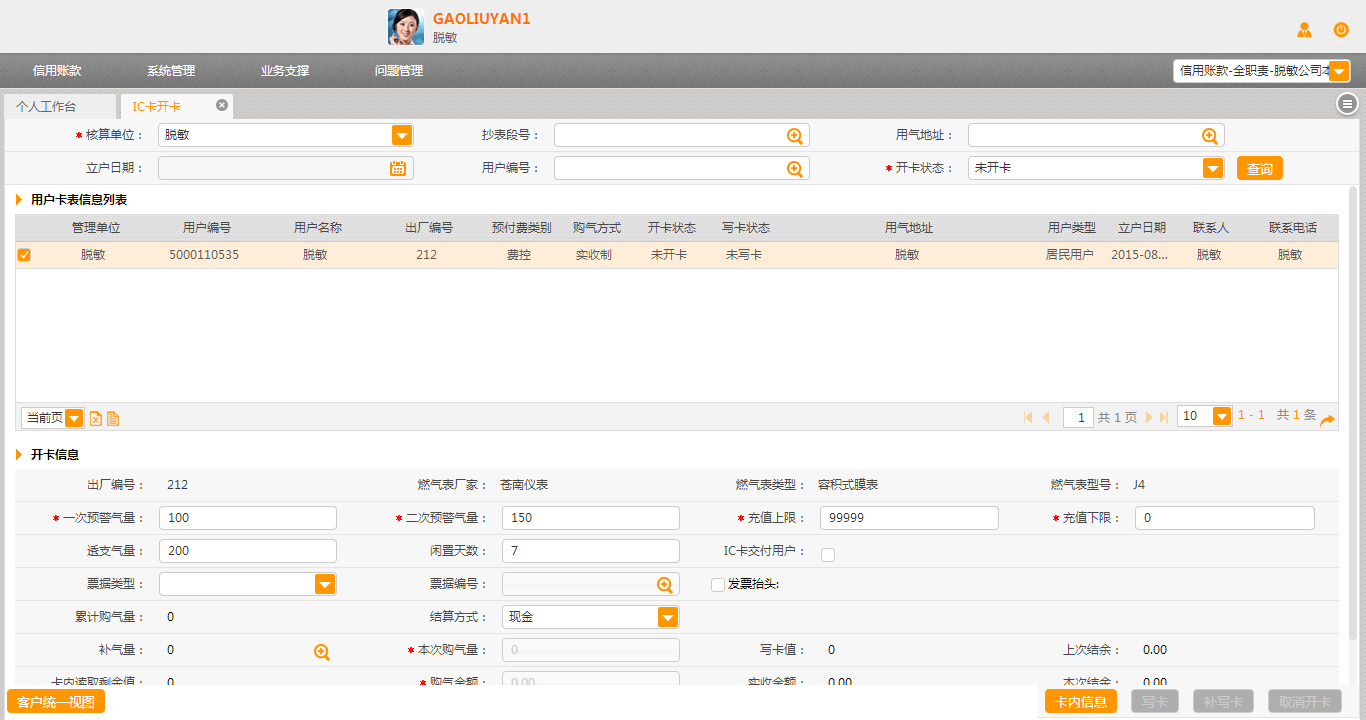This screenshot has width=1366, height=720.
Task: Click the export to Excel icon
Action: pyautogui.click(x=96, y=418)
